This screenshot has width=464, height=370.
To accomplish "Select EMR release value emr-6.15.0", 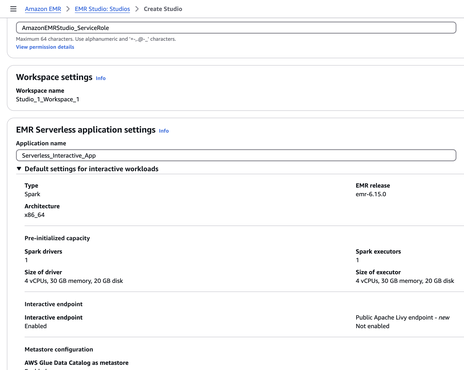I will 371,194.
